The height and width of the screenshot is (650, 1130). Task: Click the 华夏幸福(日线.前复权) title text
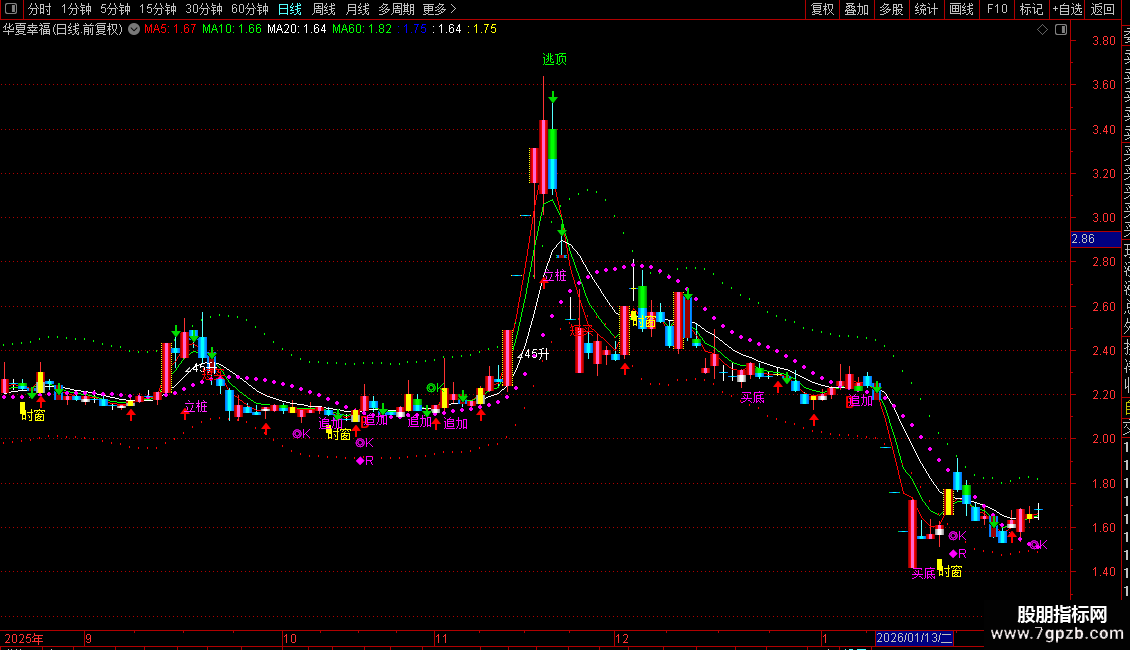coord(63,30)
